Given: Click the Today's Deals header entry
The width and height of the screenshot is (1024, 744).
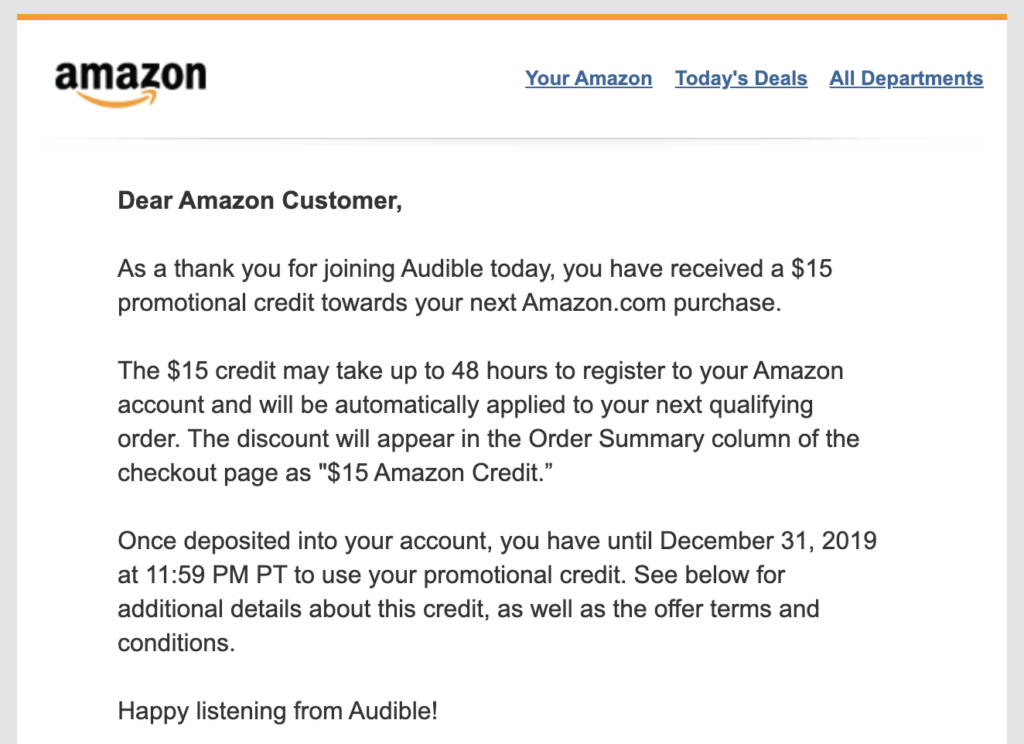Looking at the screenshot, I should pyautogui.click(x=740, y=78).
